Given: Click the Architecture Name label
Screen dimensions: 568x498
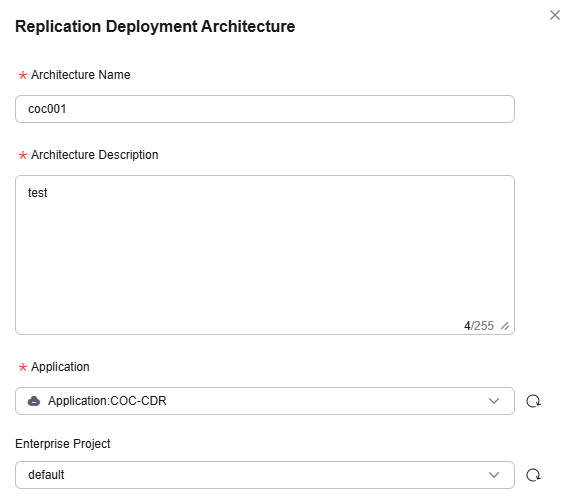Looking at the screenshot, I should pos(80,75).
